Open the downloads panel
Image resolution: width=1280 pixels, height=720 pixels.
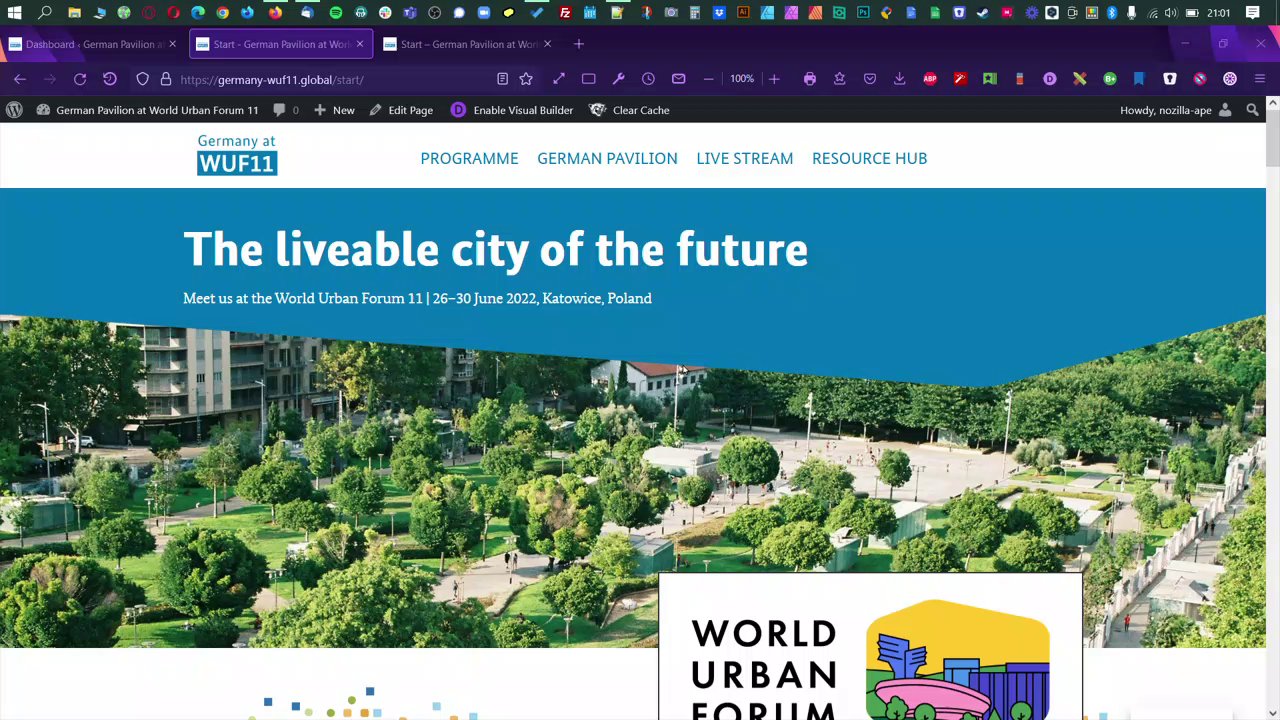tap(900, 79)
